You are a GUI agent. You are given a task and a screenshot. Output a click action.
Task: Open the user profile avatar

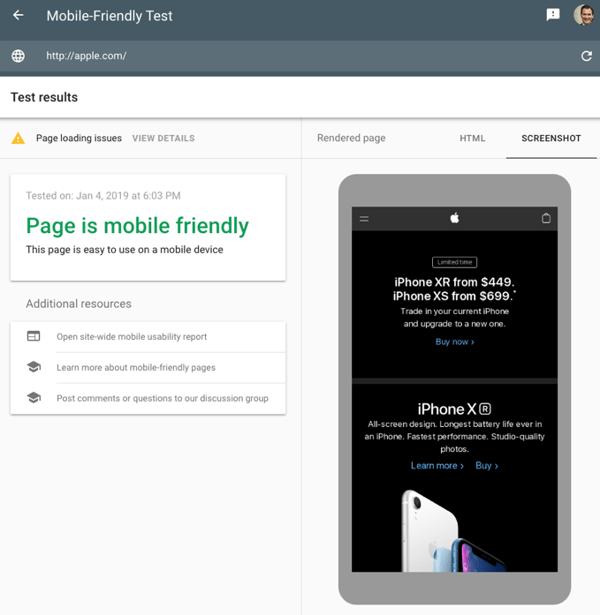click(x=584, y=15)
